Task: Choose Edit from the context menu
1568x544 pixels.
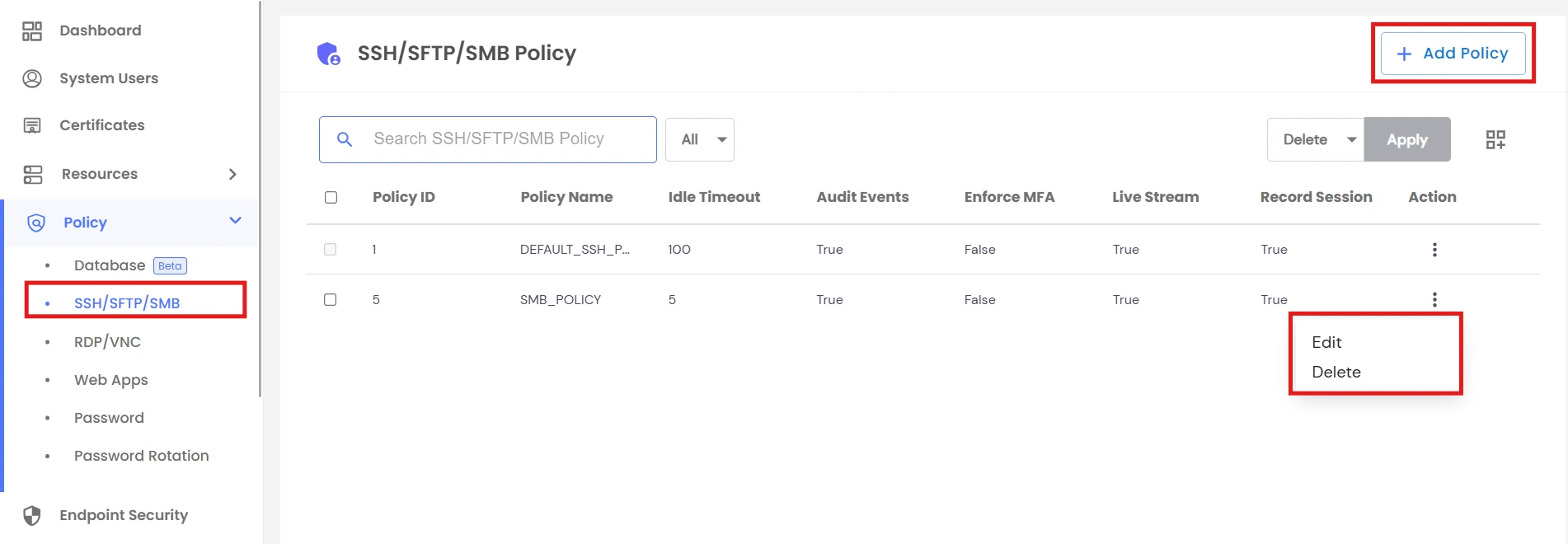Action: 1326,342
